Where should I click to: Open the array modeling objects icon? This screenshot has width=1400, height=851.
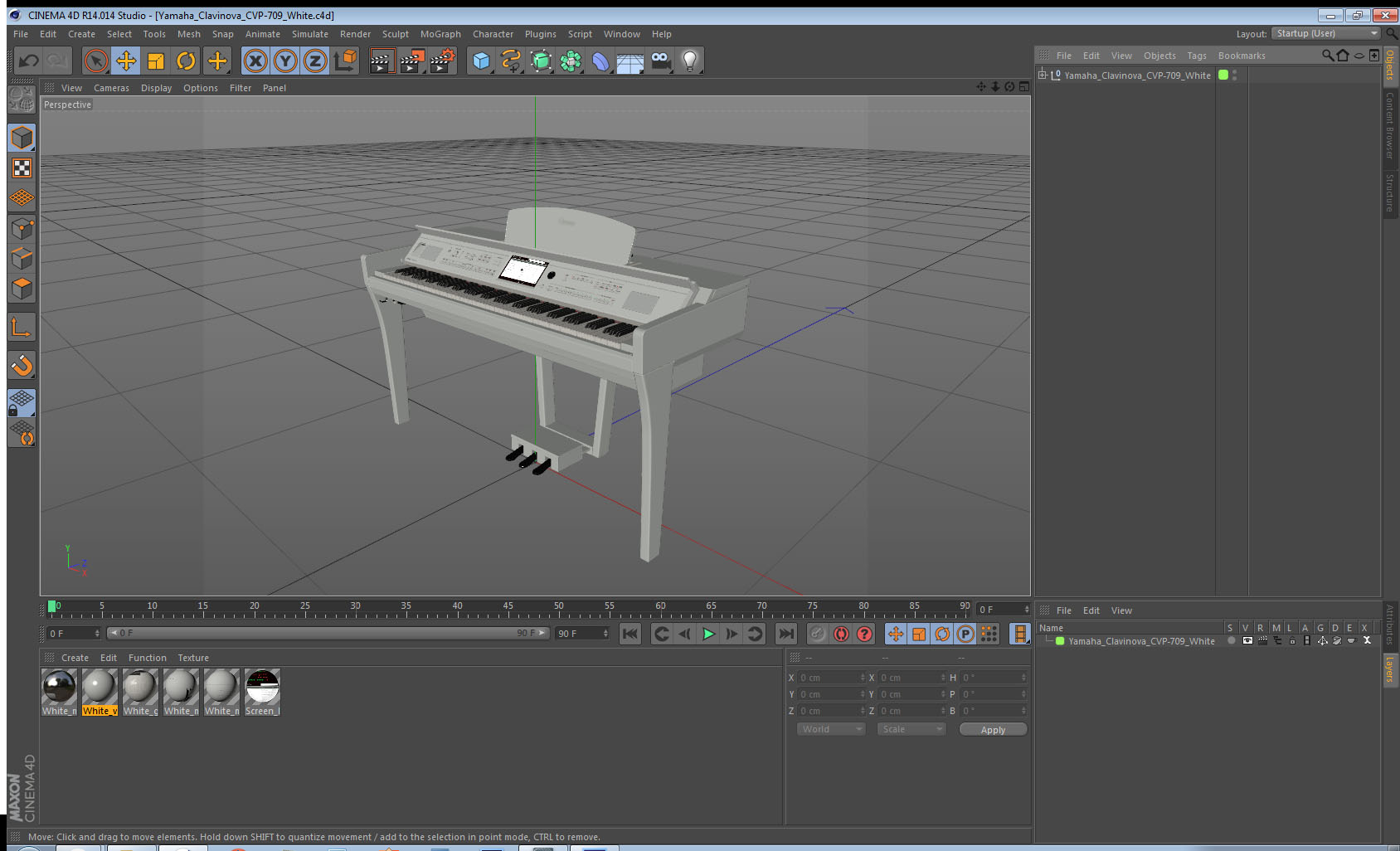[x=571, y=61]
